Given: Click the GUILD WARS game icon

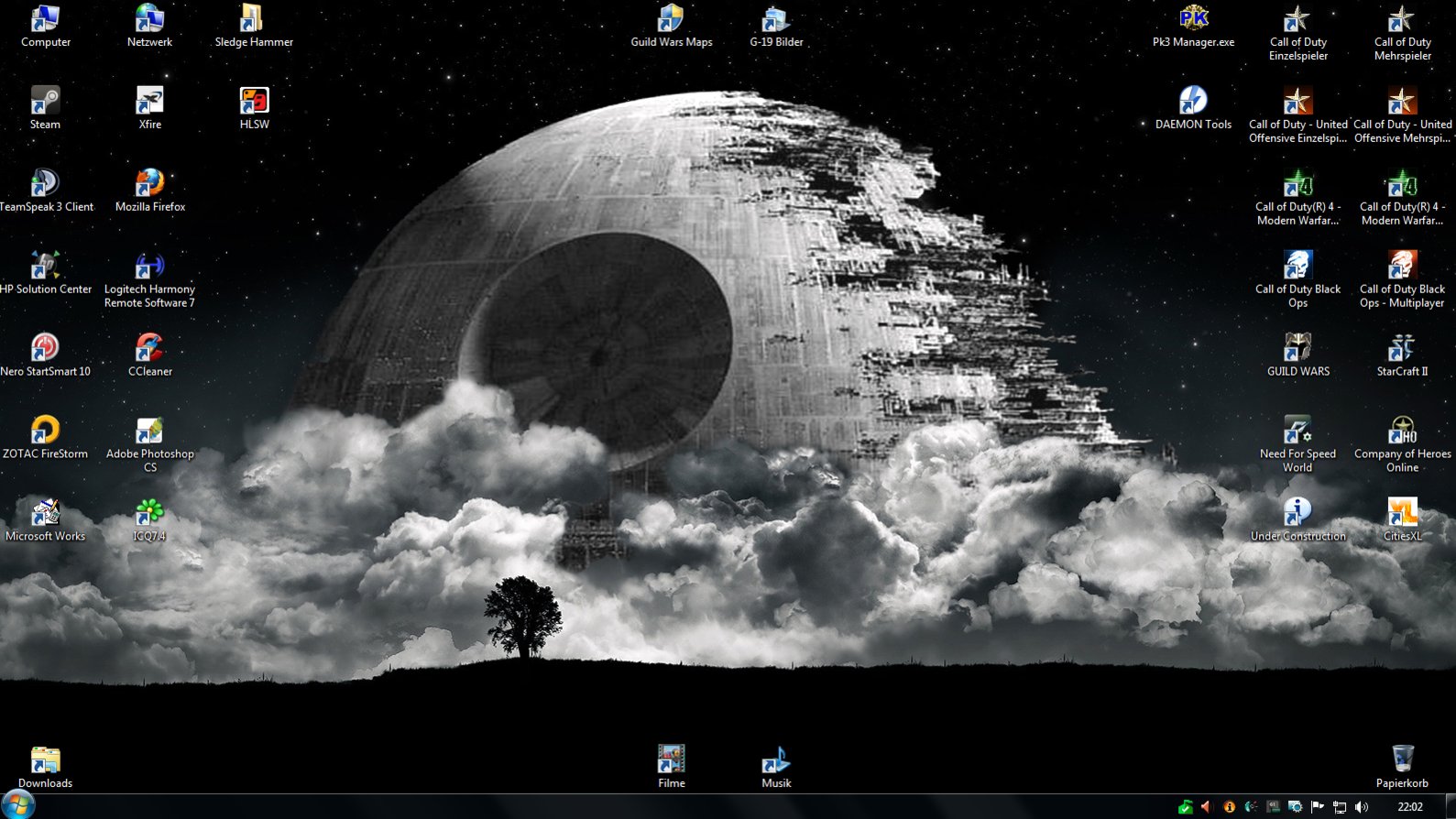Looking at the screenshot, I should tap(1297, 348).
